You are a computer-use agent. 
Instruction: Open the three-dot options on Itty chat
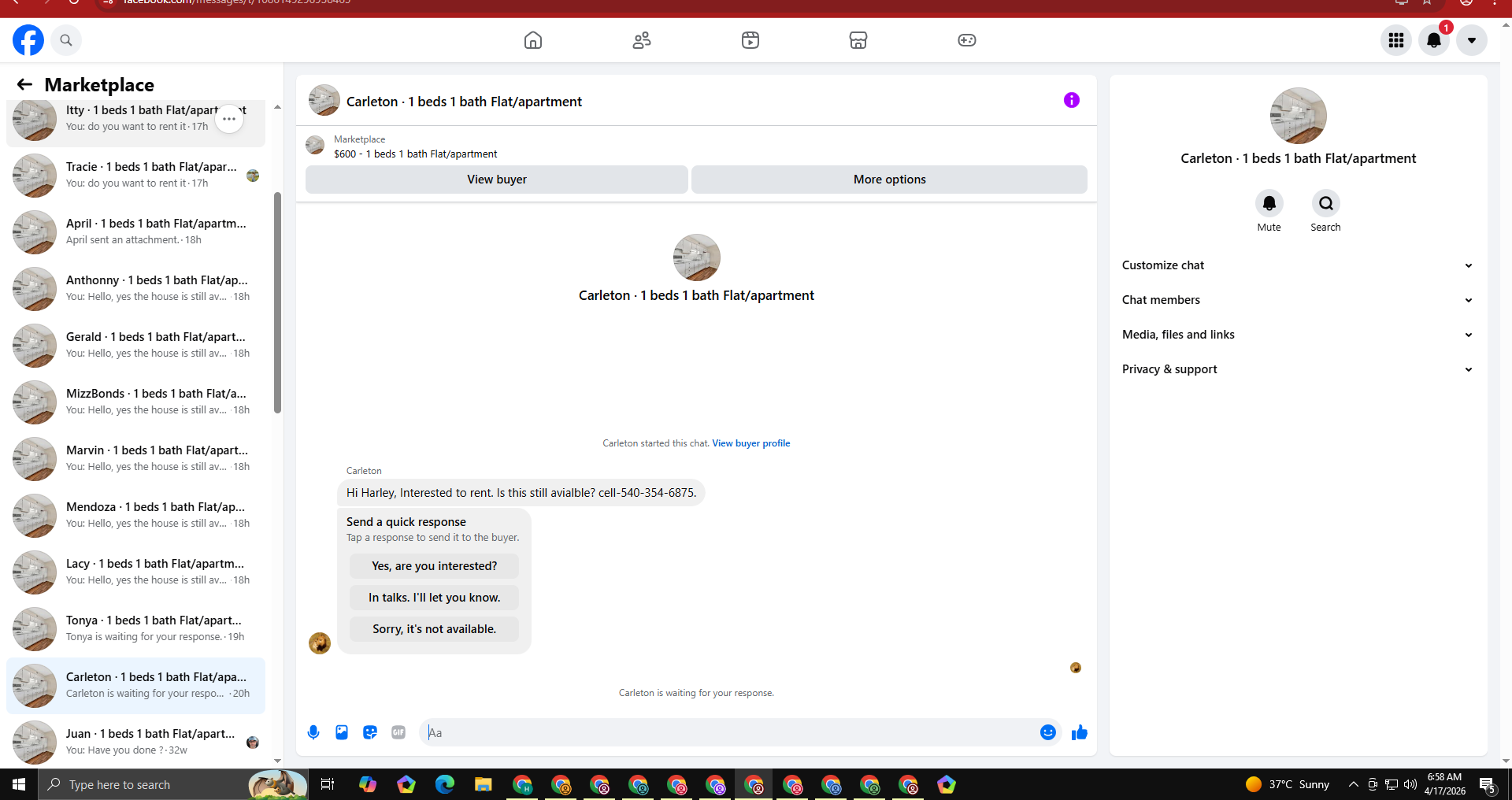229,119
